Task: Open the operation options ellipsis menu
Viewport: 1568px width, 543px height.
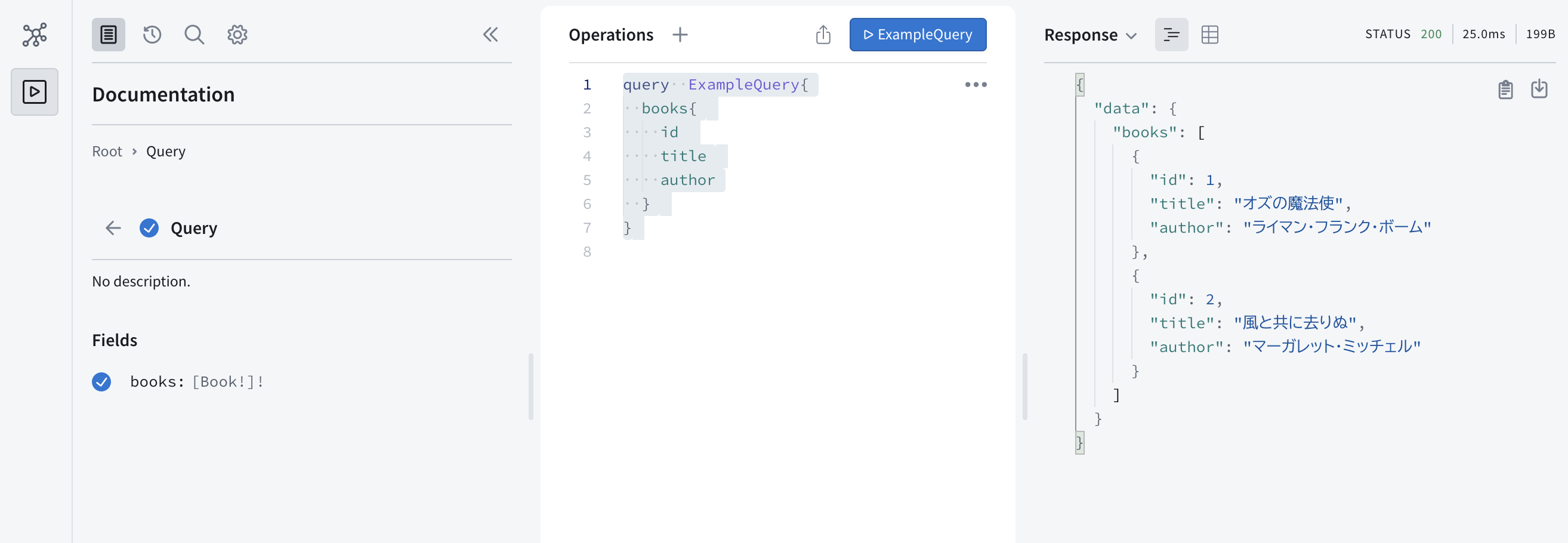Action: [976, 85]
